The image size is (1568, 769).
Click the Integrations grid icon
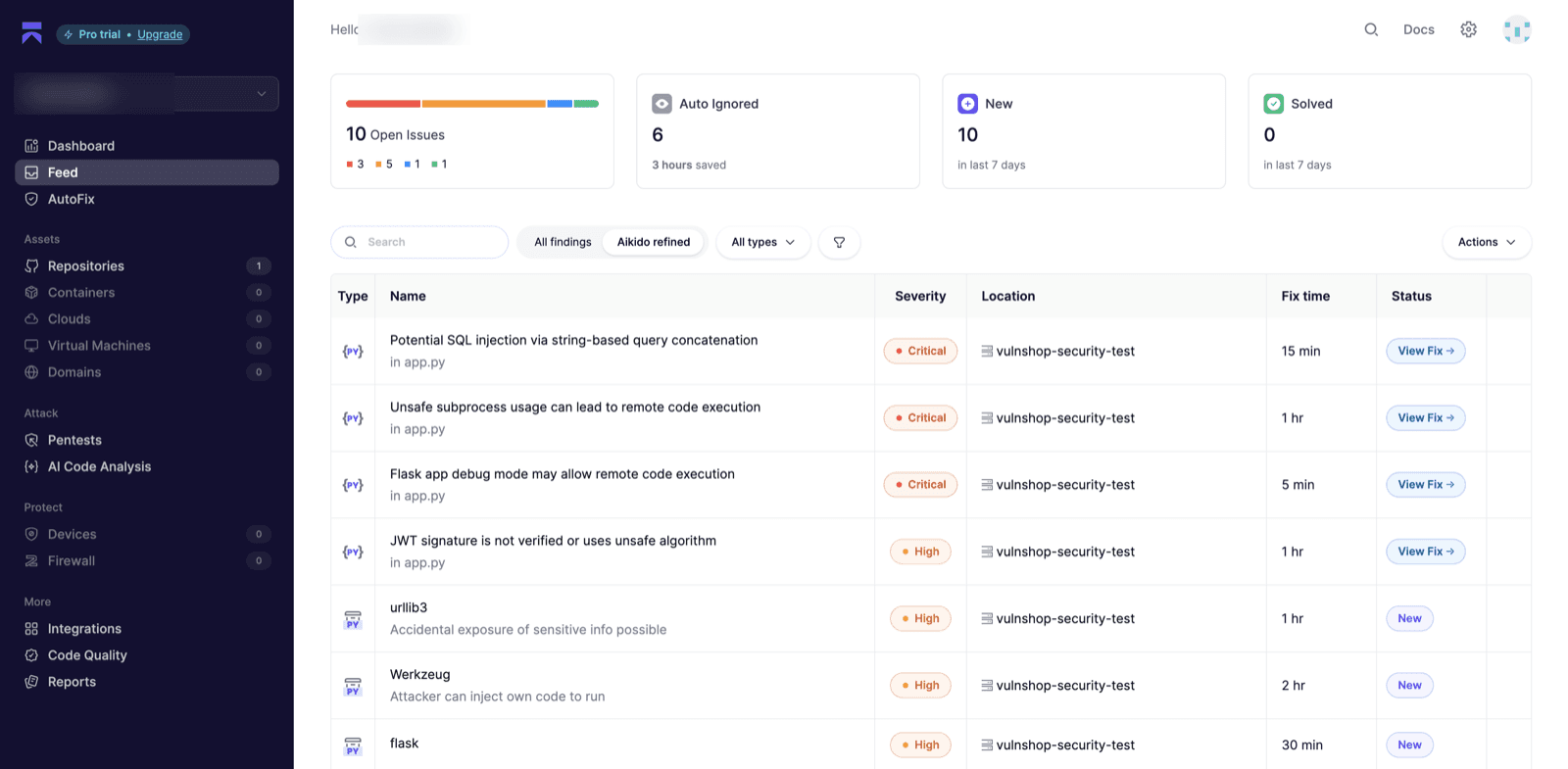31,629
